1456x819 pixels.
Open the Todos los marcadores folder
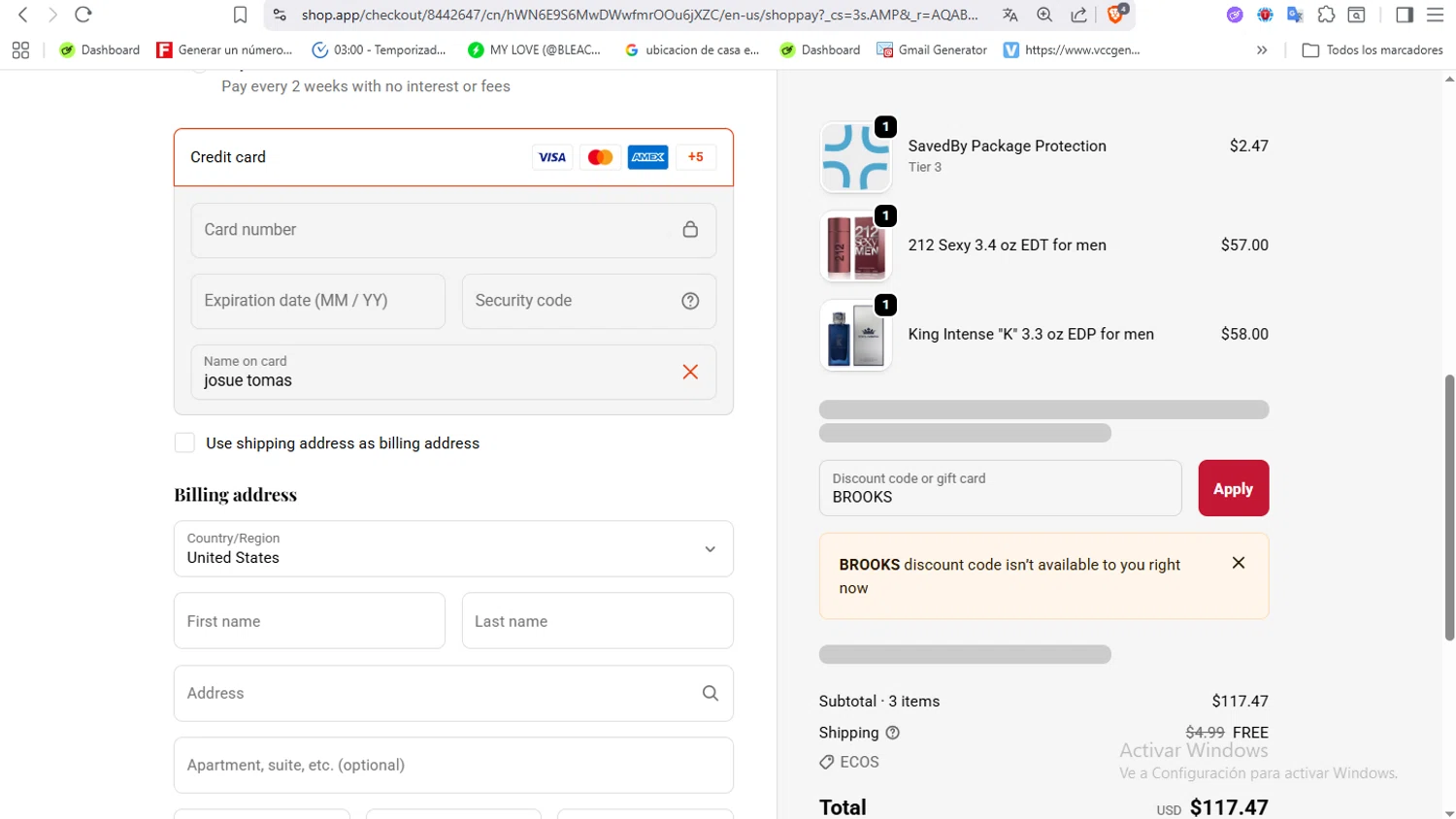click(x=1373, y=49)
